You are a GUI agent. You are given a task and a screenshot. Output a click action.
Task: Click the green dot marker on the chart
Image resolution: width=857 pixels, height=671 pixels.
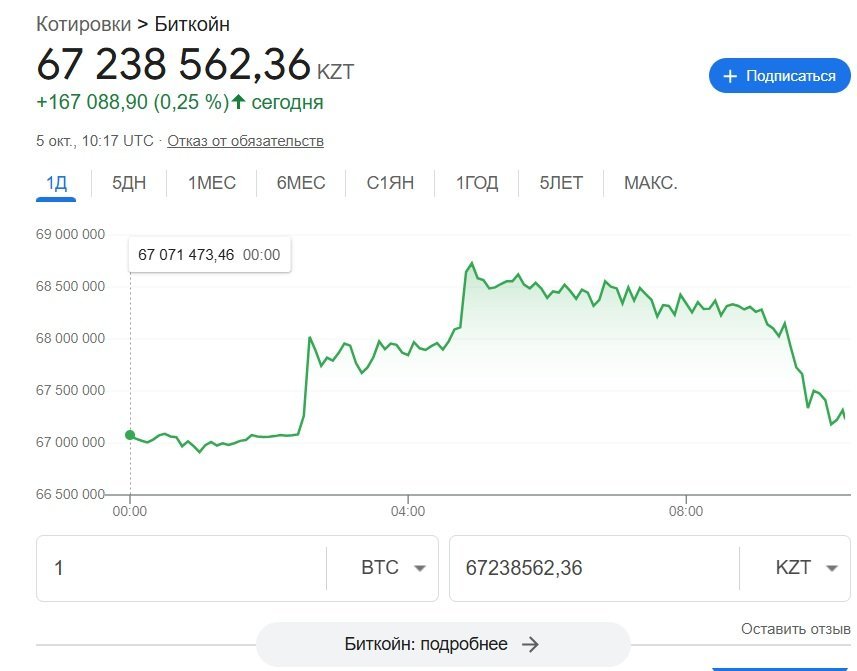[x=130, y=434]
